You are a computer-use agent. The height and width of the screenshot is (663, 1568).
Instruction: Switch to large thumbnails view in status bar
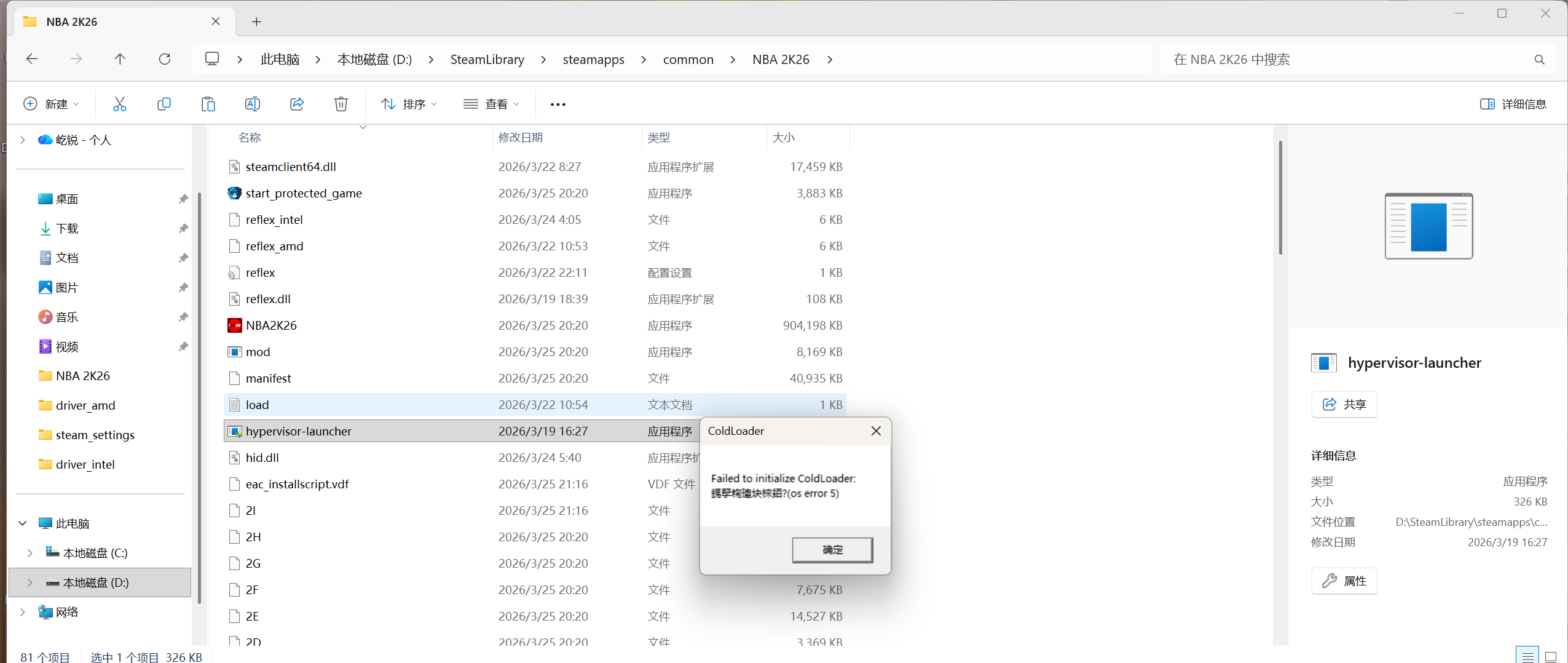(x=1550, y=656)
